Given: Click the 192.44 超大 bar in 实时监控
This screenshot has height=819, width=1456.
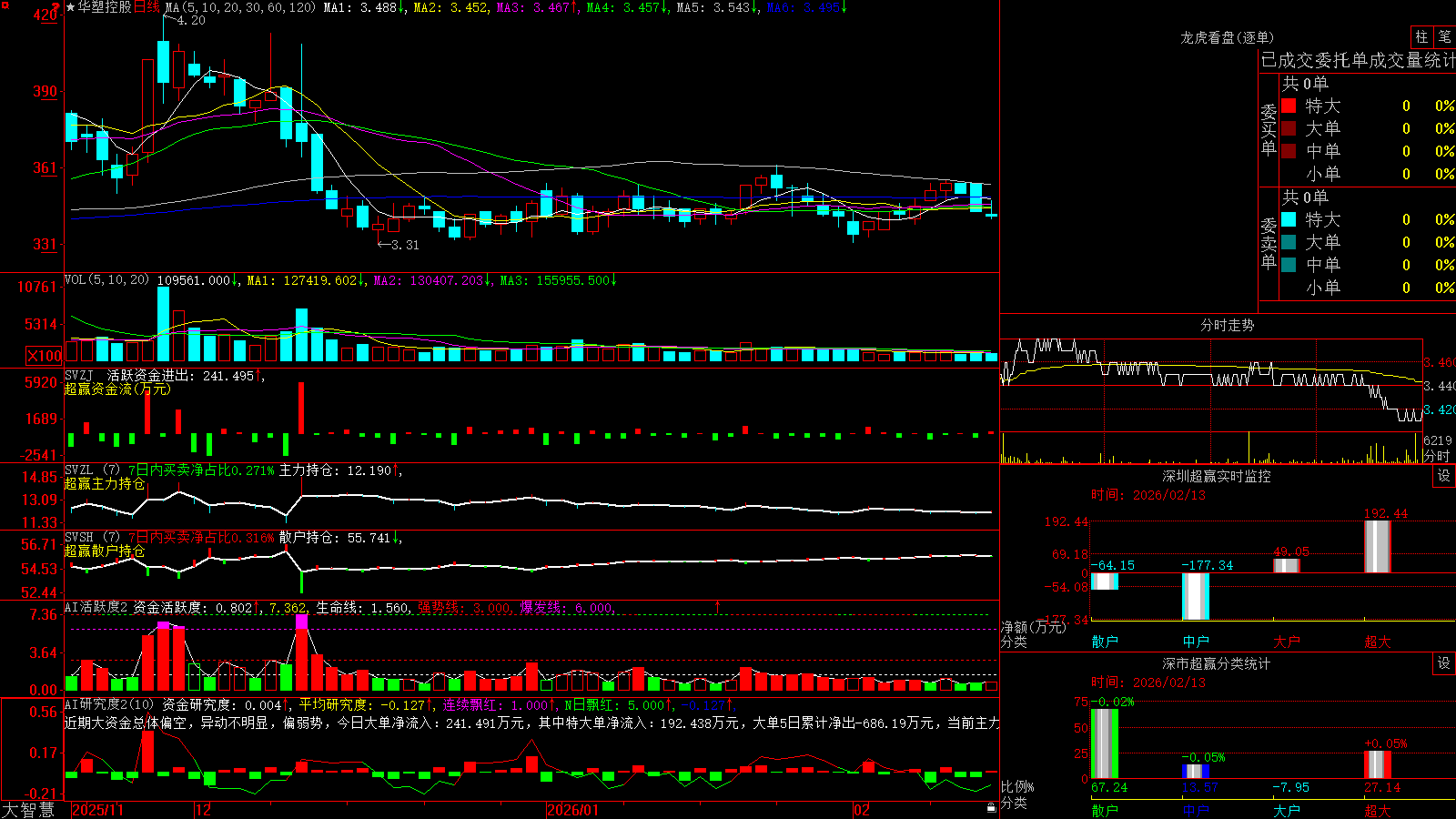Looking at the screenshot, I should (1378, 546).
